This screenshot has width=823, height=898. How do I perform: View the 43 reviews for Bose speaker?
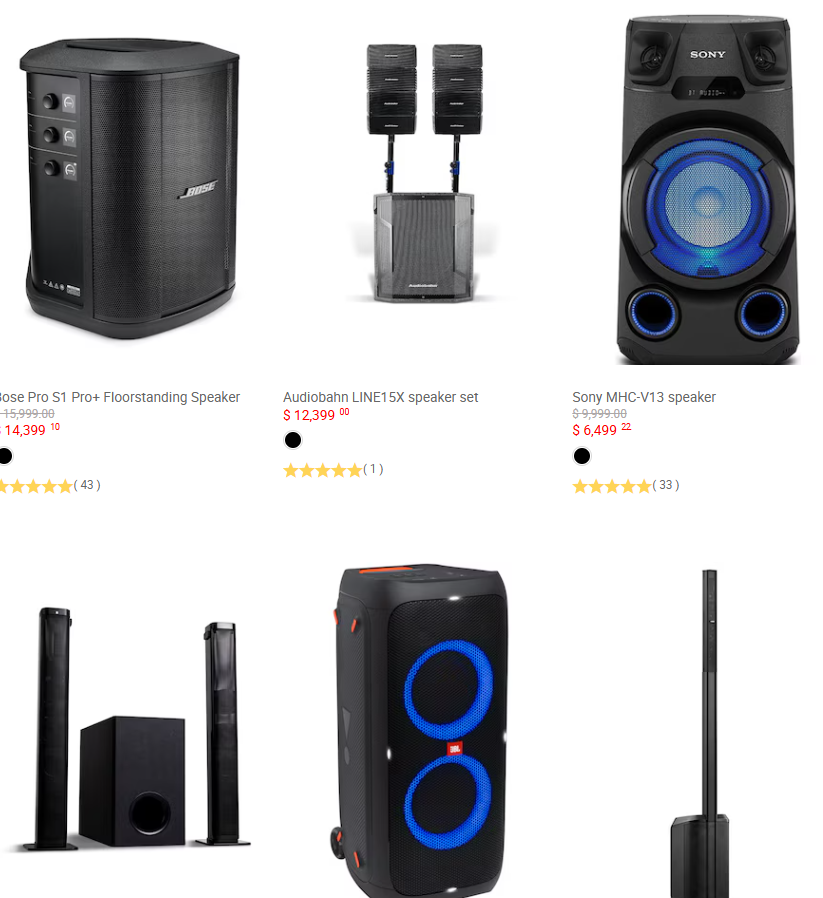click(87, 485)
